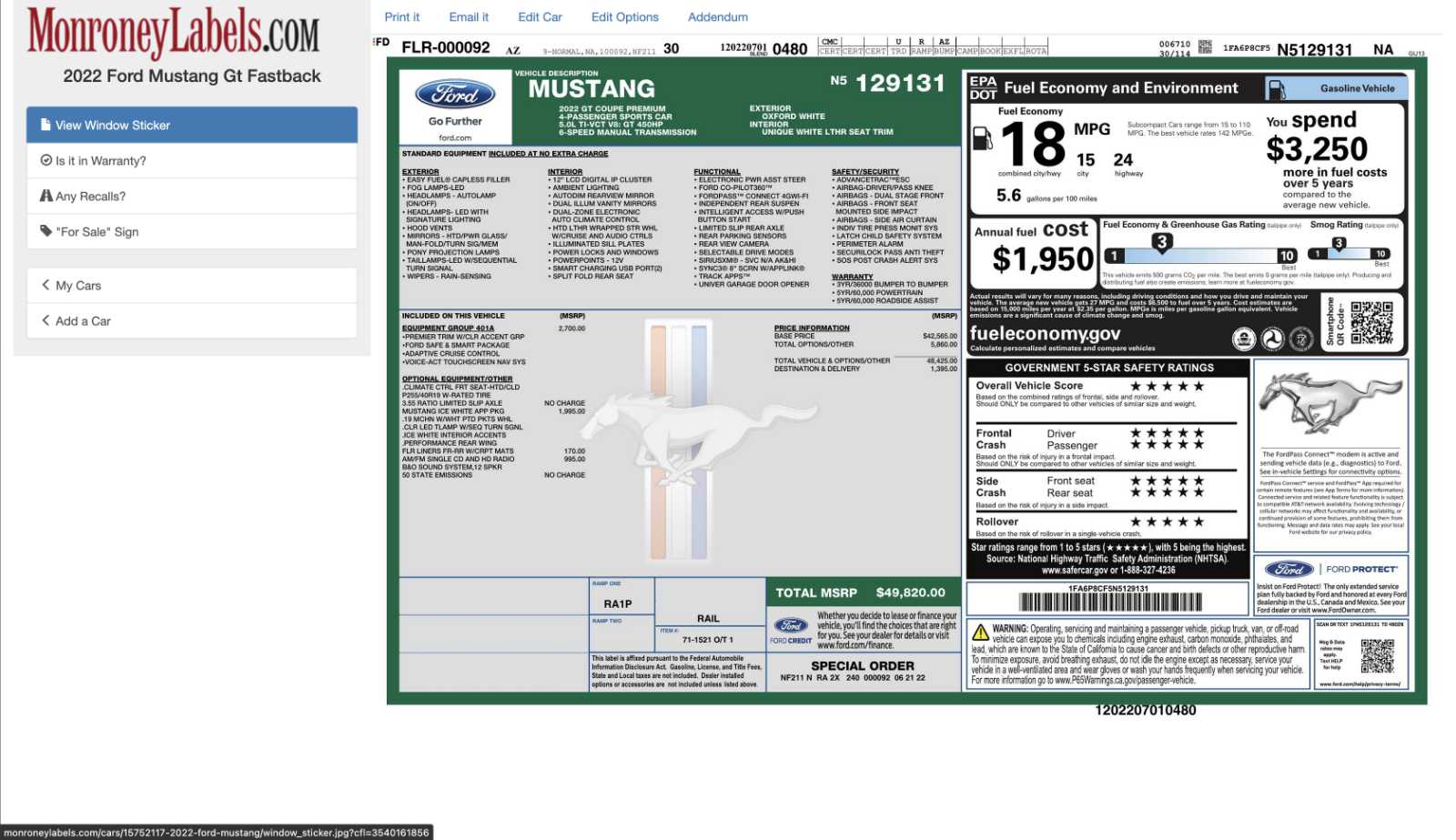Click the VIN barcode under safety ratings
Screen dimensions: 1456x840
[x=1109, y=602]
